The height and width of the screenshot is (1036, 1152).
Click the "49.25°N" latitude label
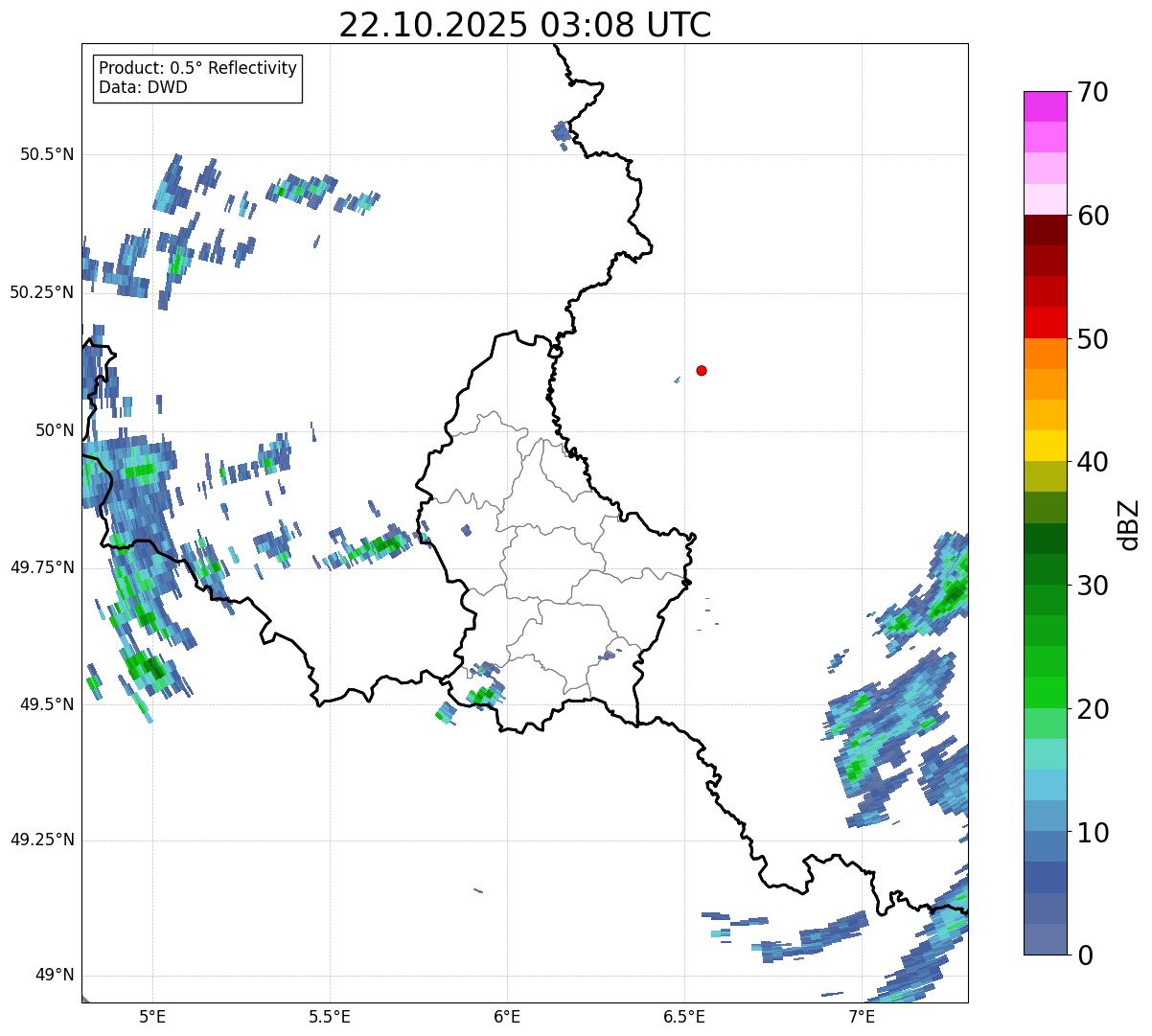[x=42, y=840]
